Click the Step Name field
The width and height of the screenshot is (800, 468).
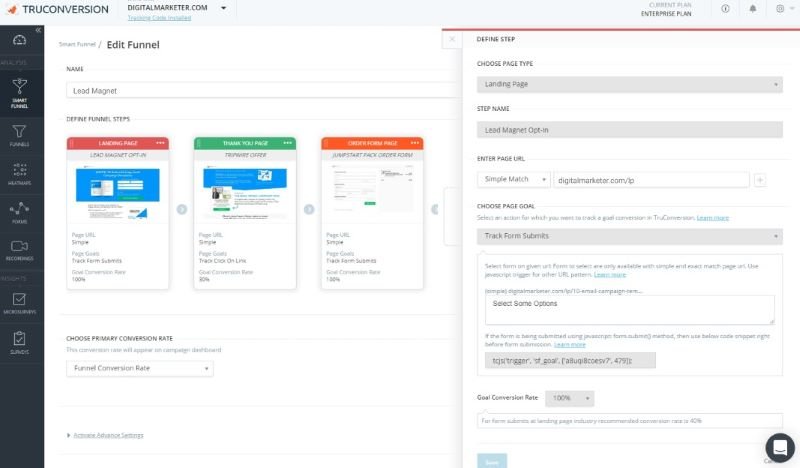pyautogui.click(x=630, y=130)
